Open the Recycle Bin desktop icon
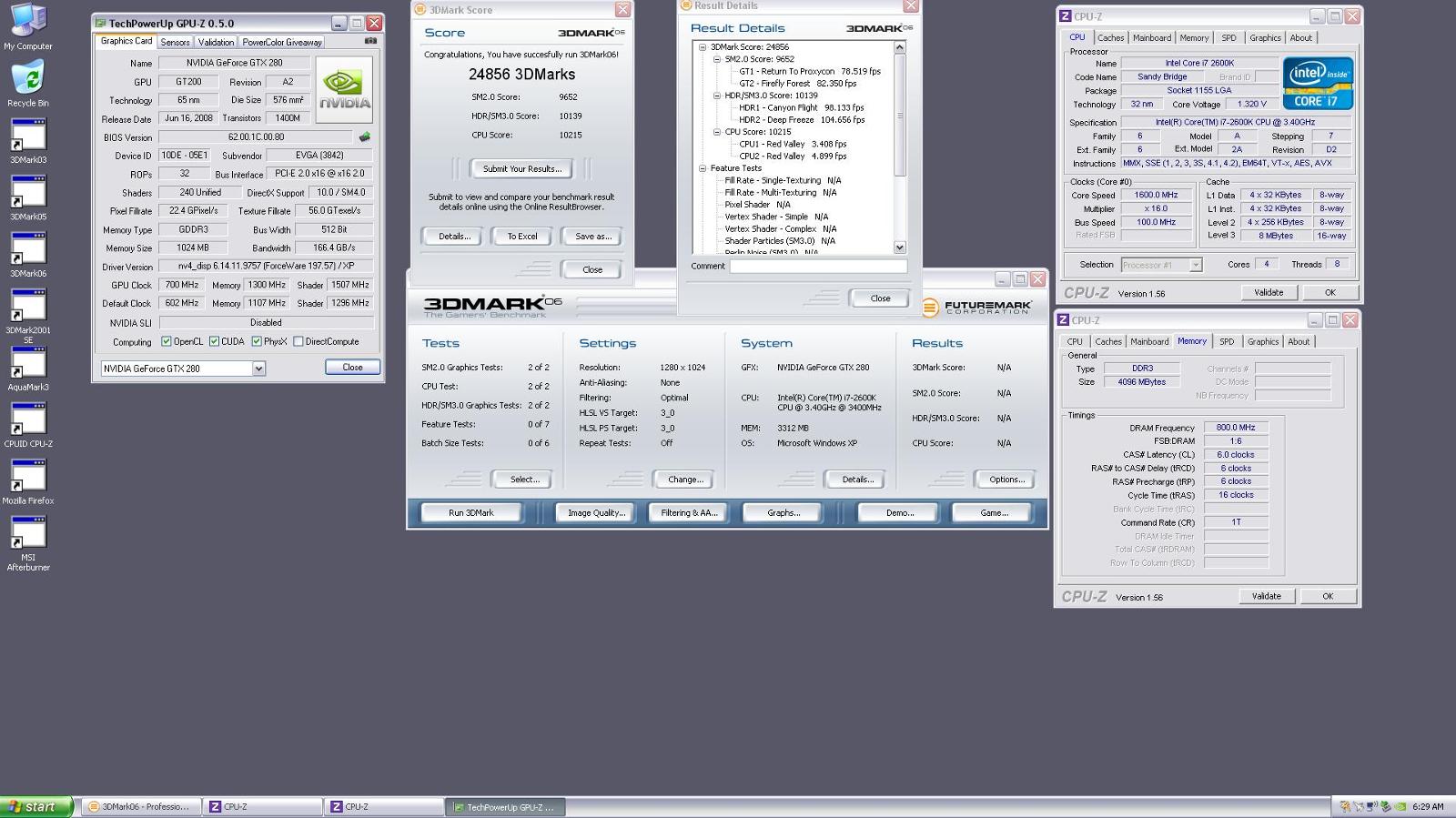Image resolution: width=1456 pixels, height=818 pixels. click(x=28, y=84)
